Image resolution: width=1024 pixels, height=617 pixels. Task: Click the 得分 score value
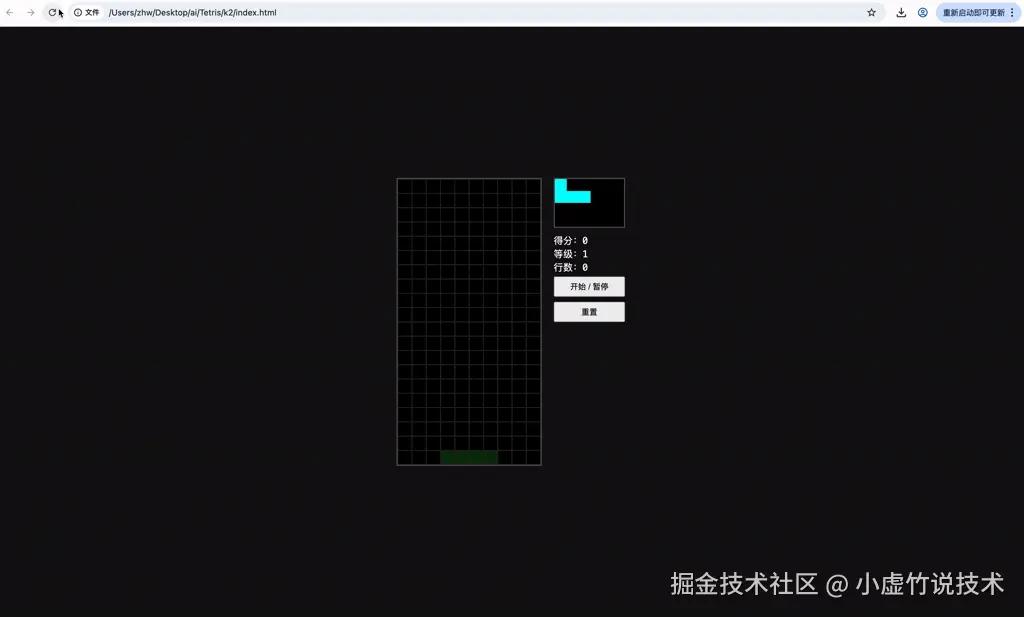coord(585,240)
